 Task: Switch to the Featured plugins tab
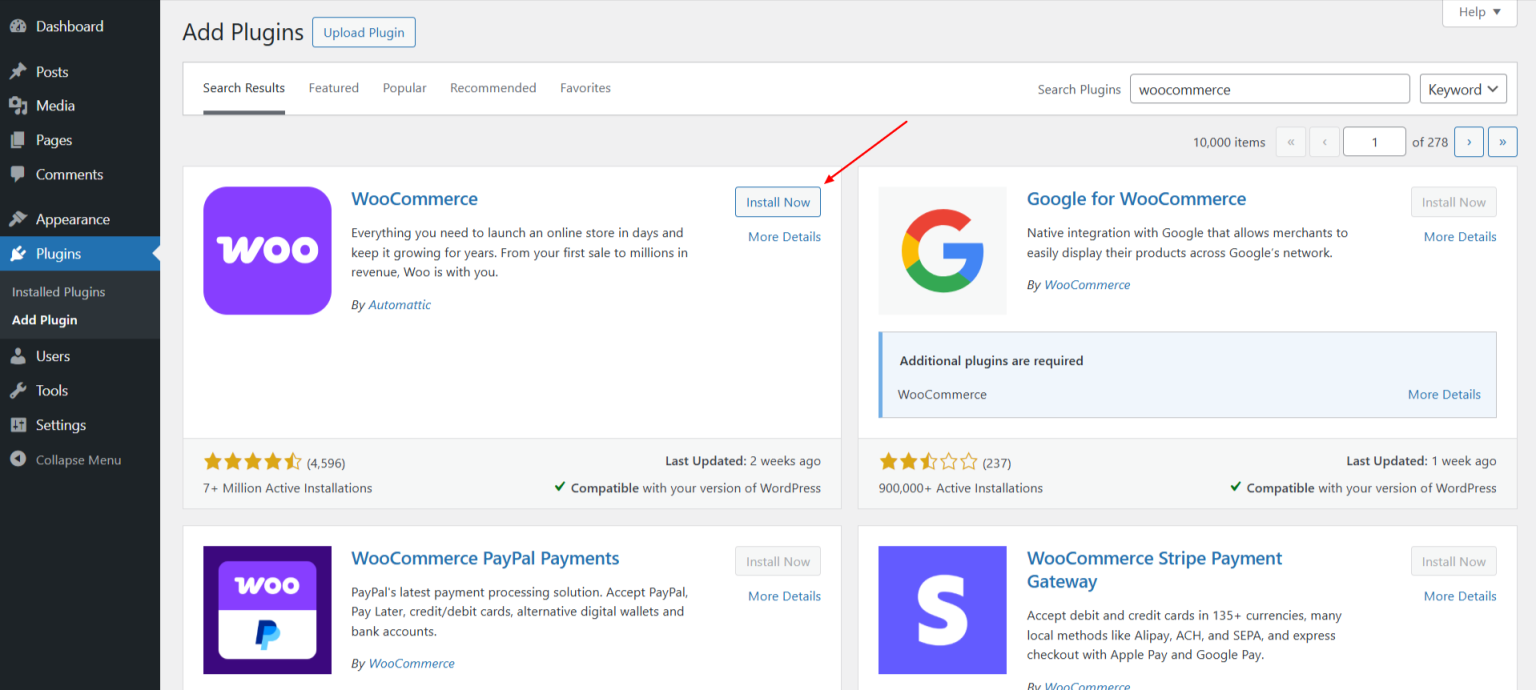tap(333, 88)
